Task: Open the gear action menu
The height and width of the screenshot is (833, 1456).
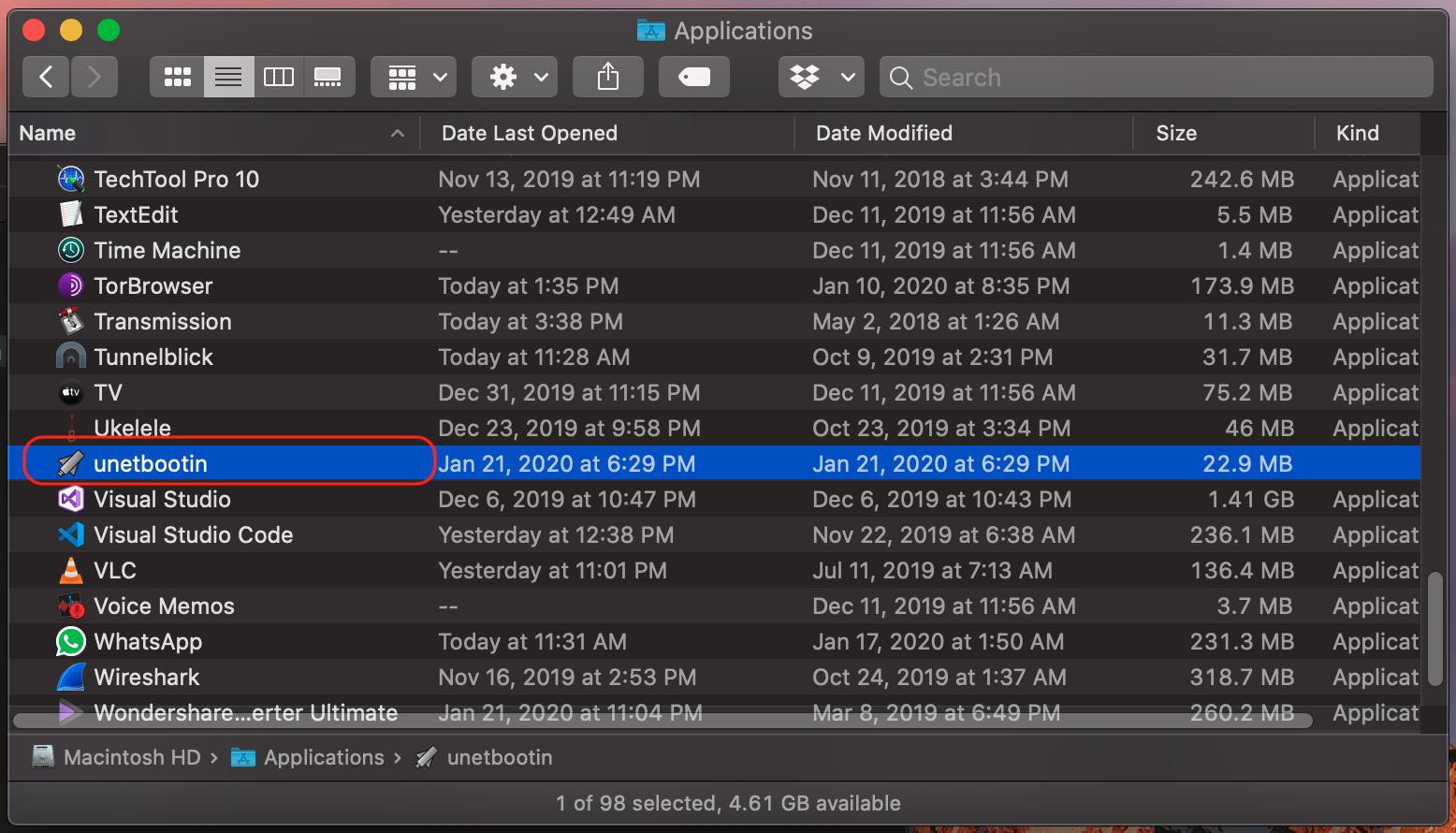Action: coord(515,77)
